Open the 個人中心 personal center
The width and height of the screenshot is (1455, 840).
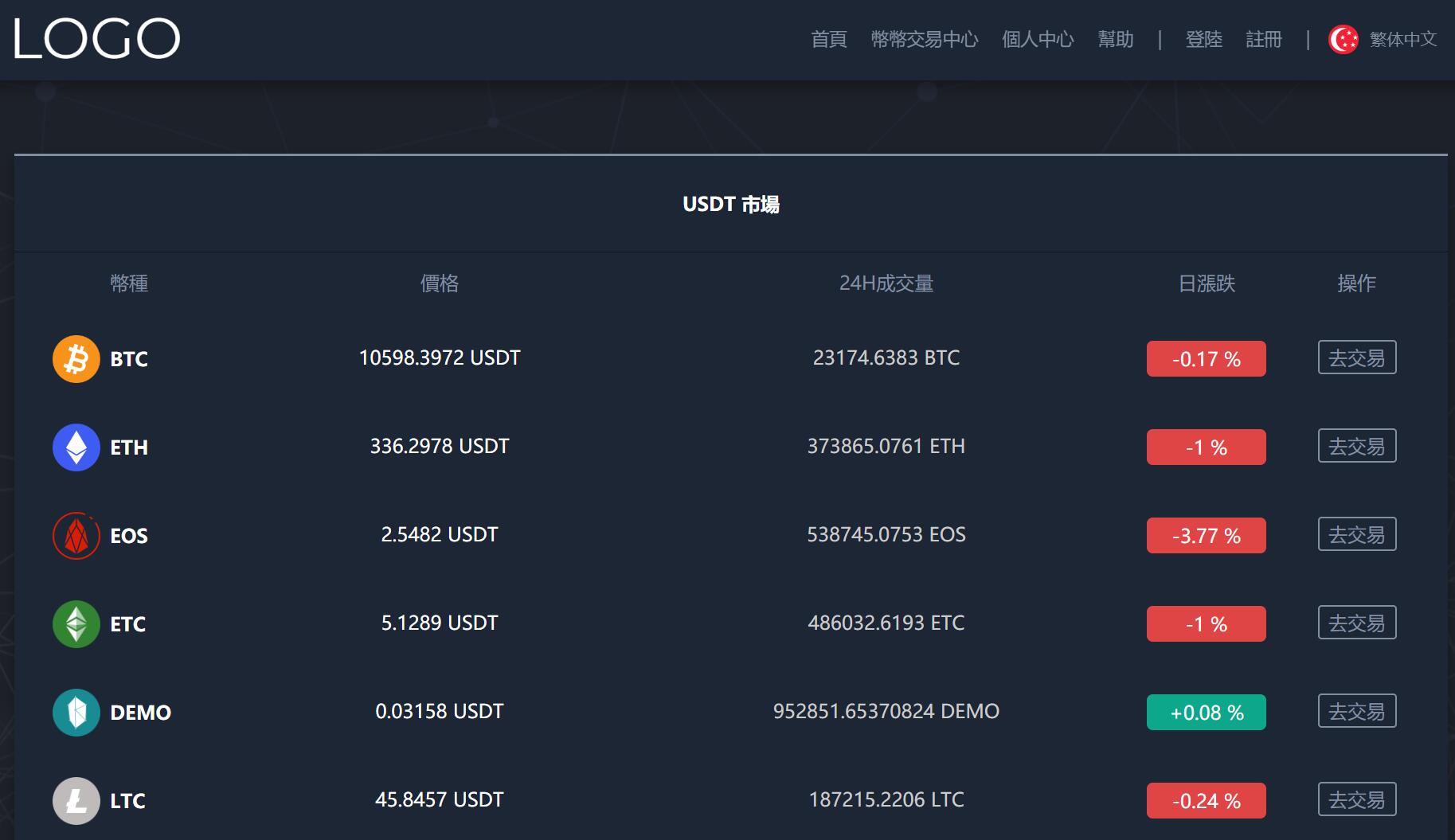[1038, 39]
